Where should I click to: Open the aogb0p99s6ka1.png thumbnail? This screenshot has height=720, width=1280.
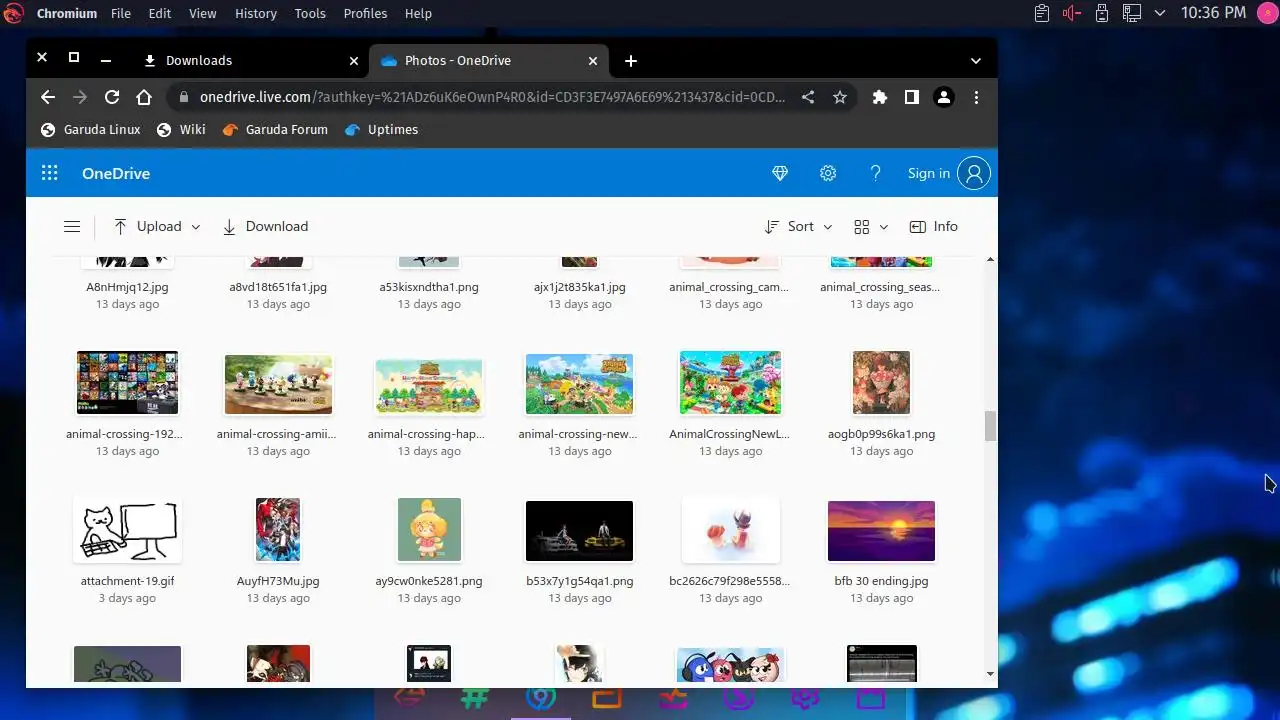[881, 382]
